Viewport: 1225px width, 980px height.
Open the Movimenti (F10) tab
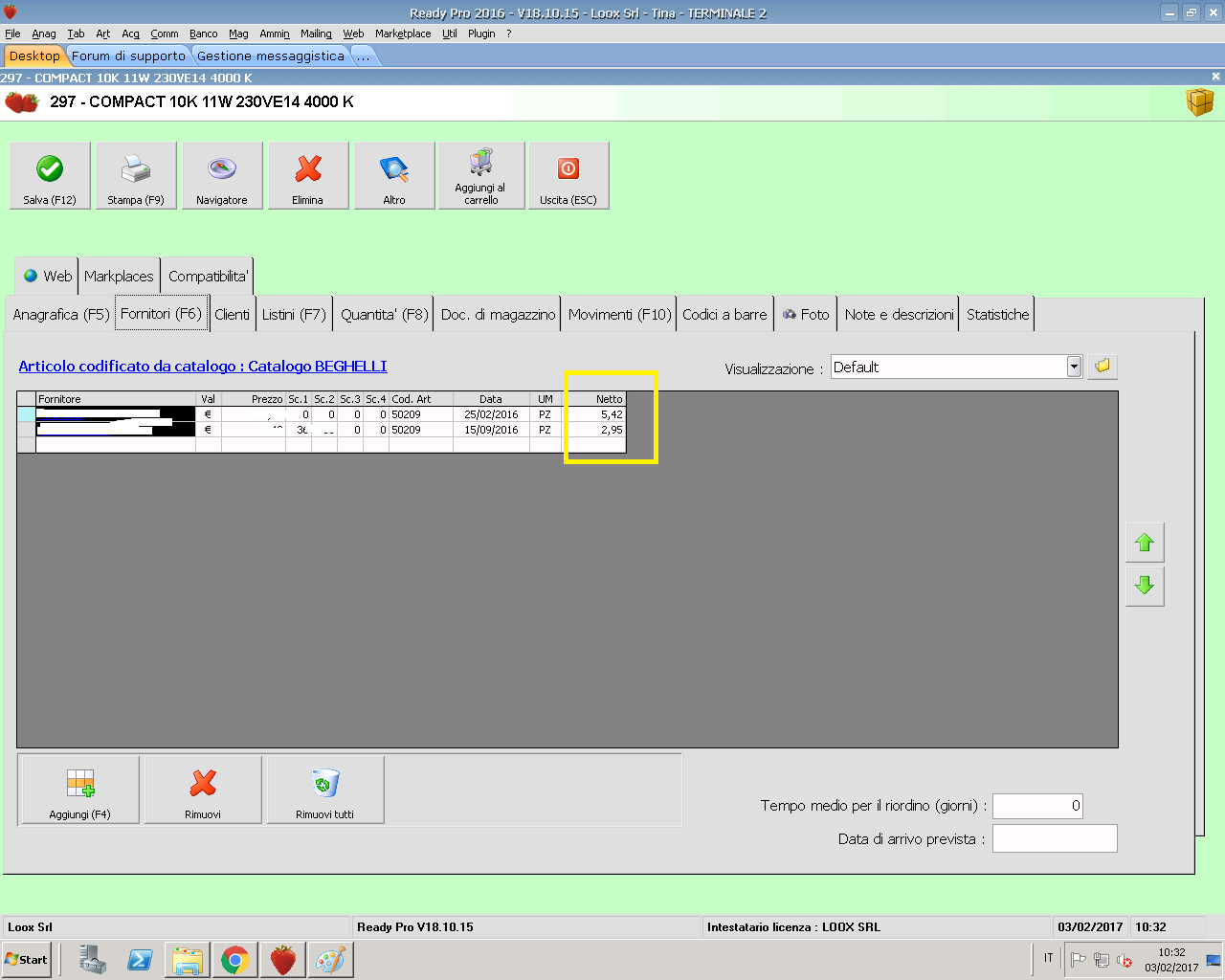[620, 314]
